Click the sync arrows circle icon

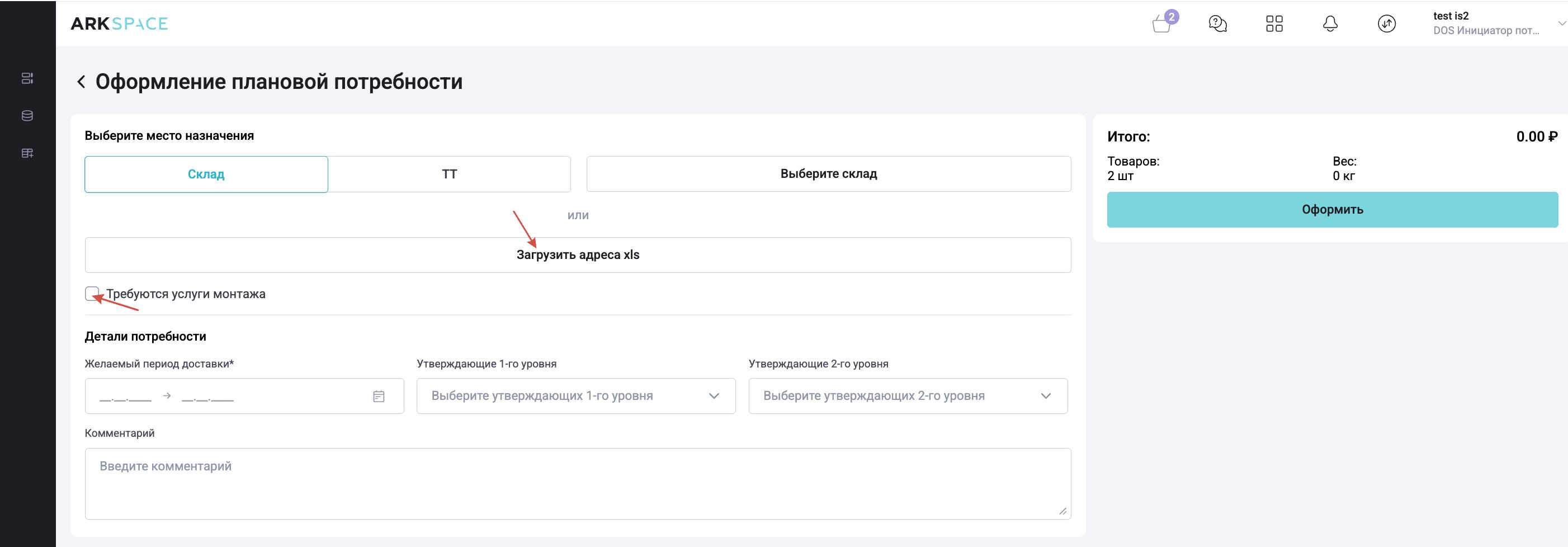[1387, 23]
